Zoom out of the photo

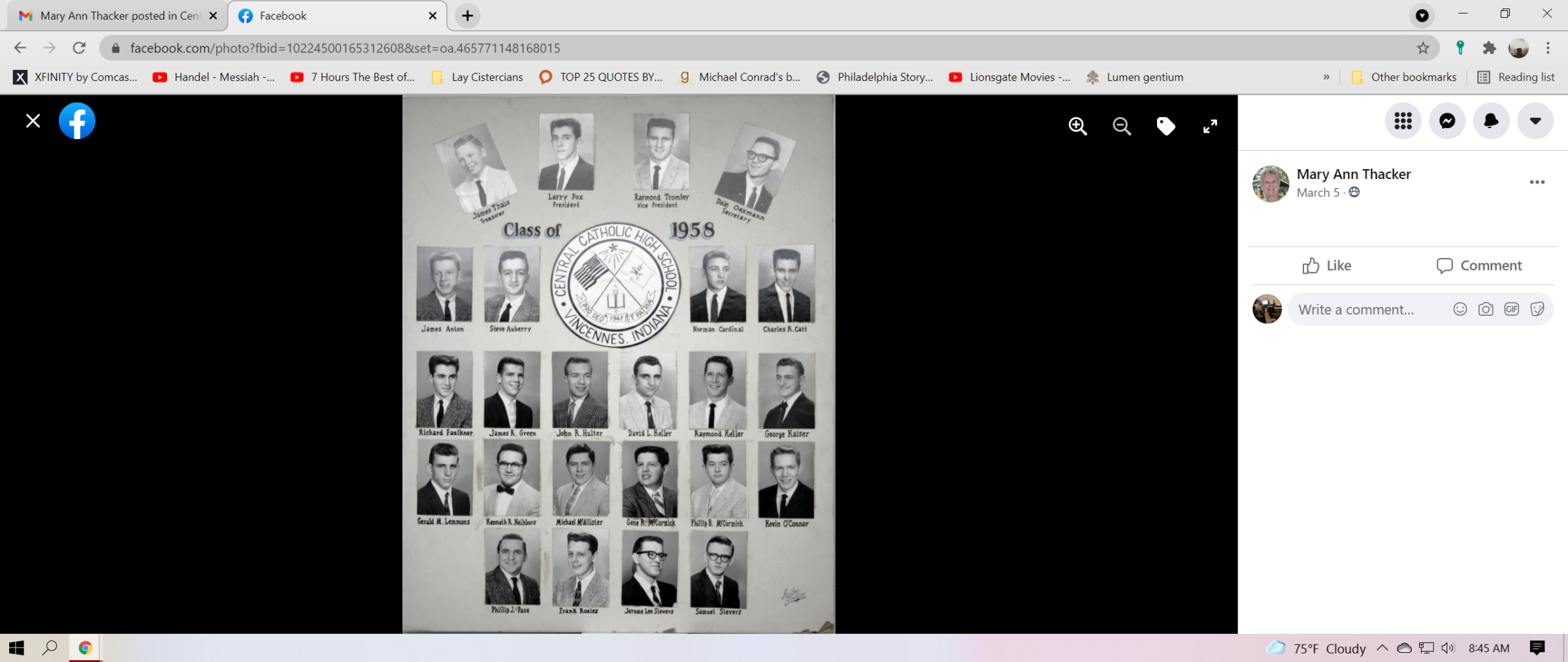coord(1122,126)
